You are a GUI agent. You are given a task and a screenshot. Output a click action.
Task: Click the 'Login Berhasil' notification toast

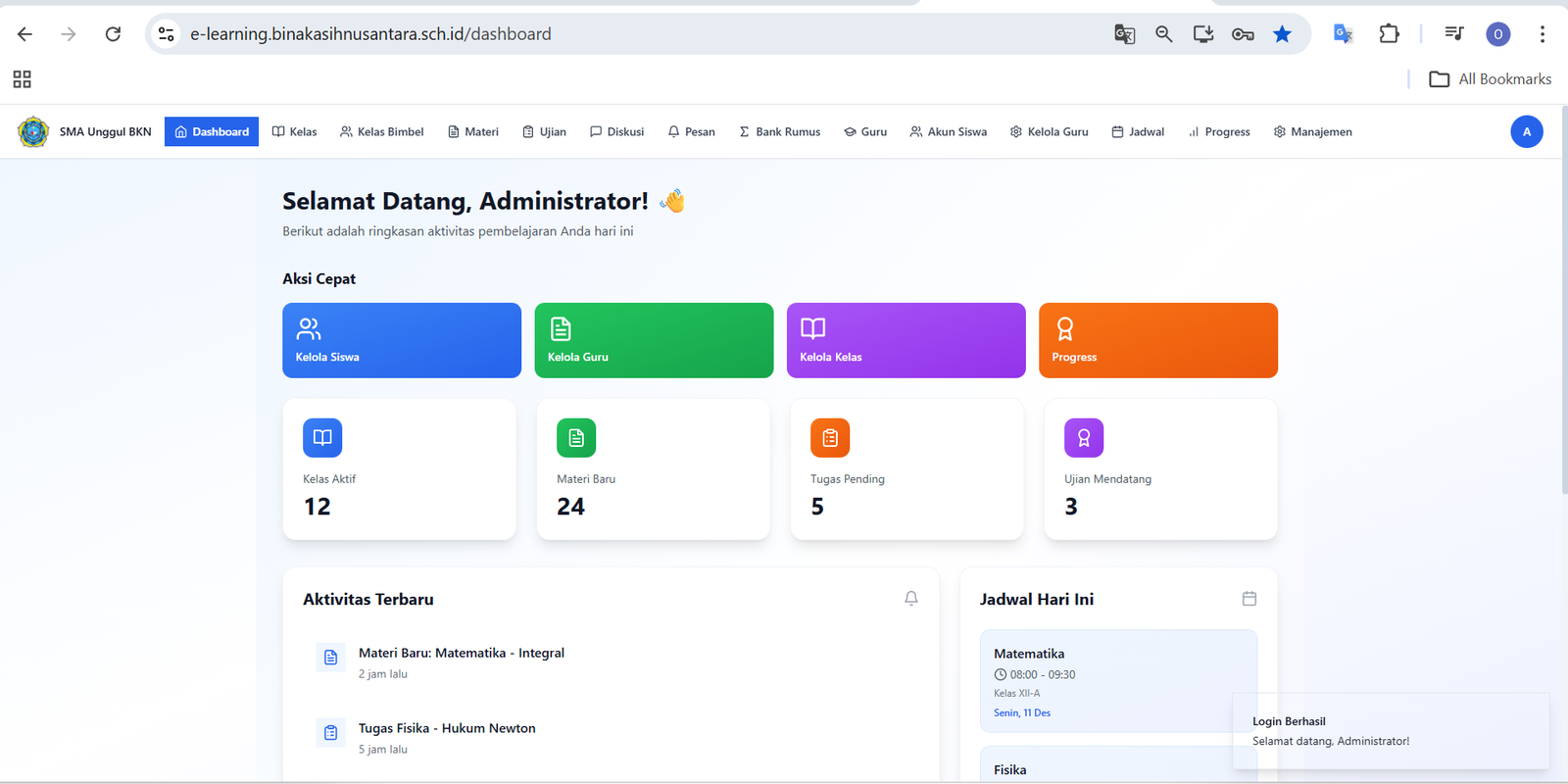pyautogui.click(x=1392, y=731)
